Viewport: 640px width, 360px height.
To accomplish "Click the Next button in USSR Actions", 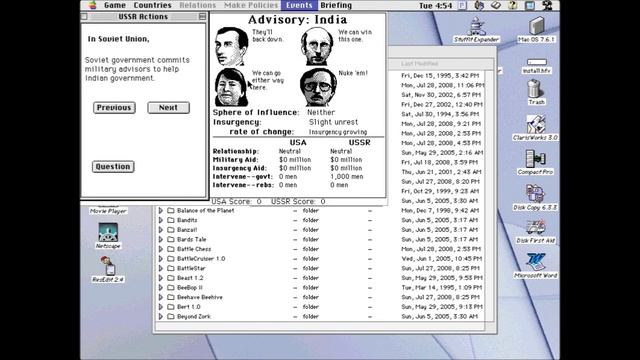I will tap(168, 108).
